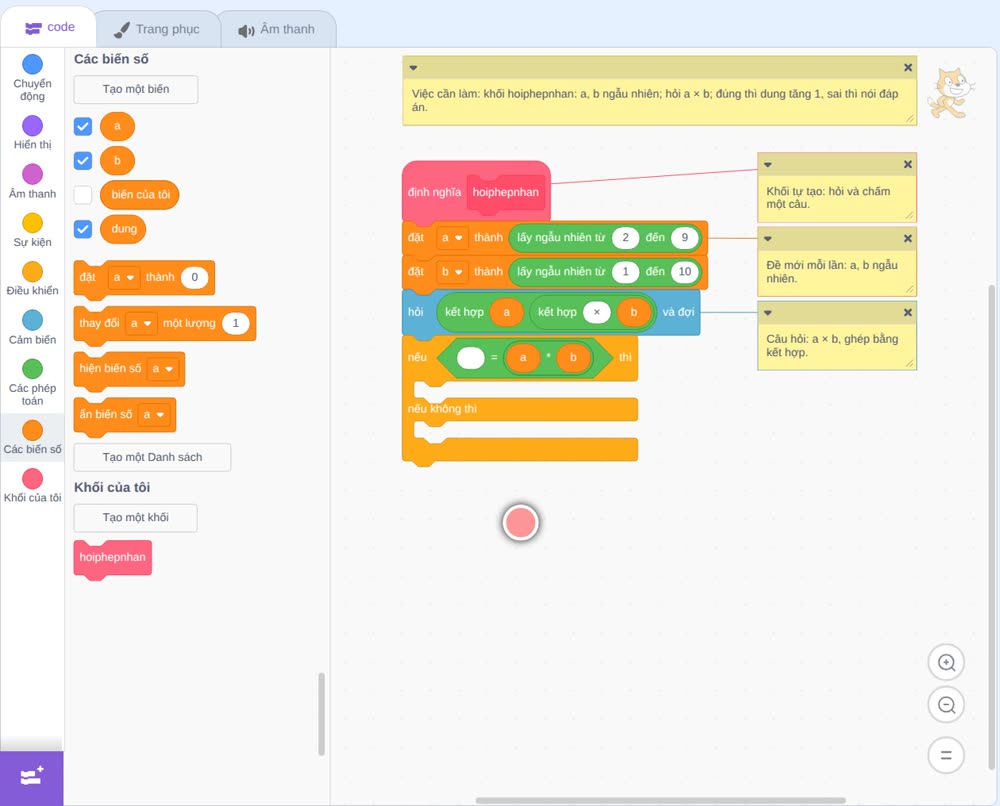Collapse the Đề mới mỗi lần comment
The width and height of the screenshot is (1000, 806).
pyautogui.click(x=768, y=238)
